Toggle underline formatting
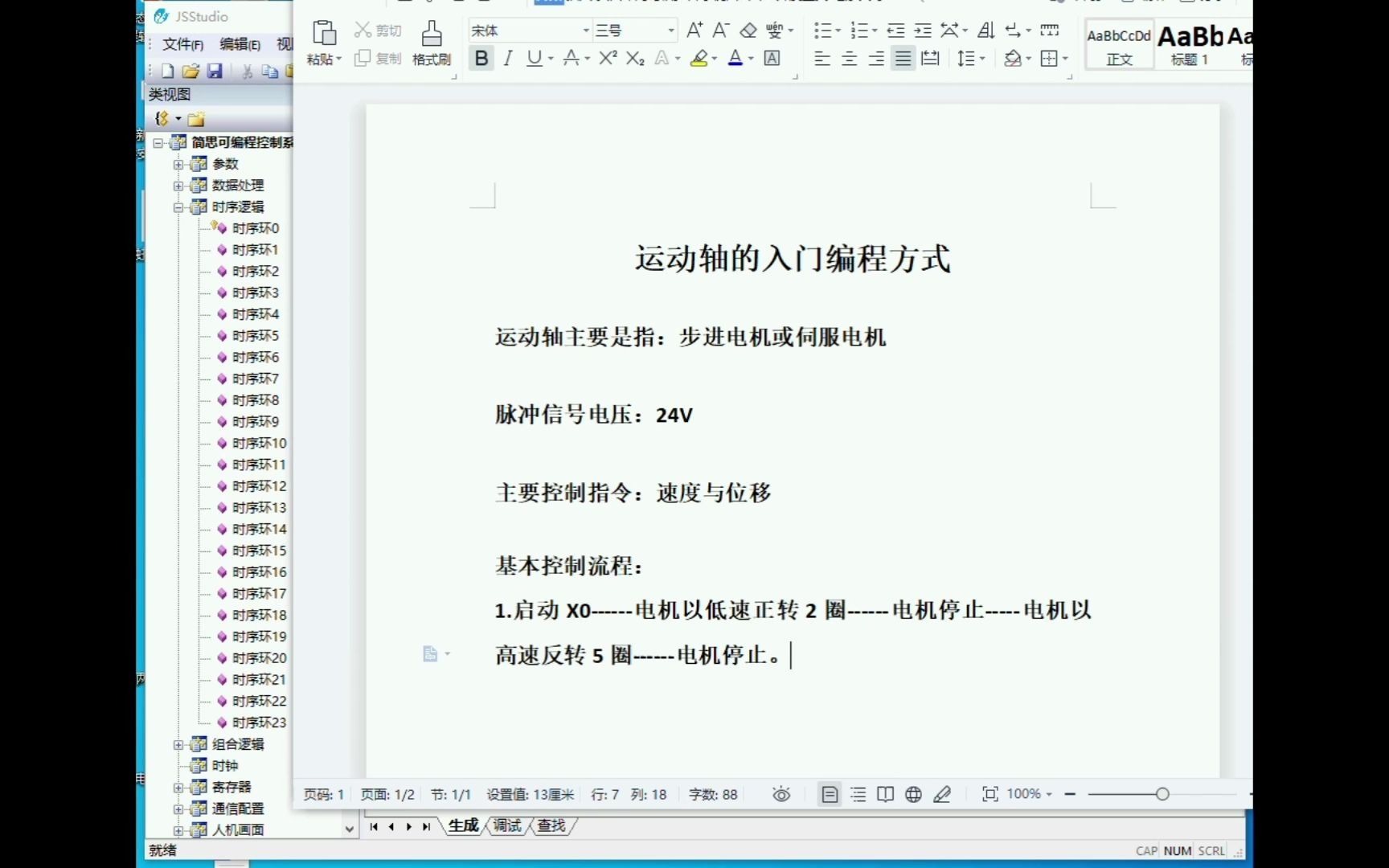 534,58
